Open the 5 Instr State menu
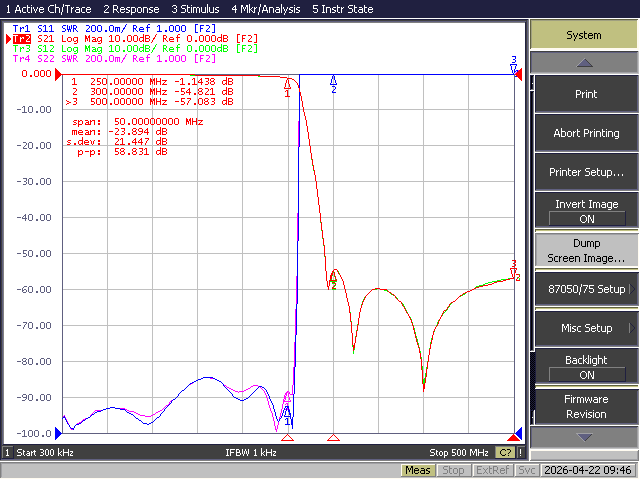The width and height of the screenshot is (640, 480). point(342,9)
